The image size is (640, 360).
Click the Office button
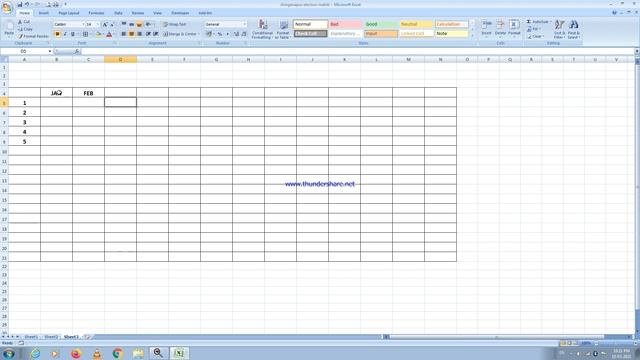point(7,7)
